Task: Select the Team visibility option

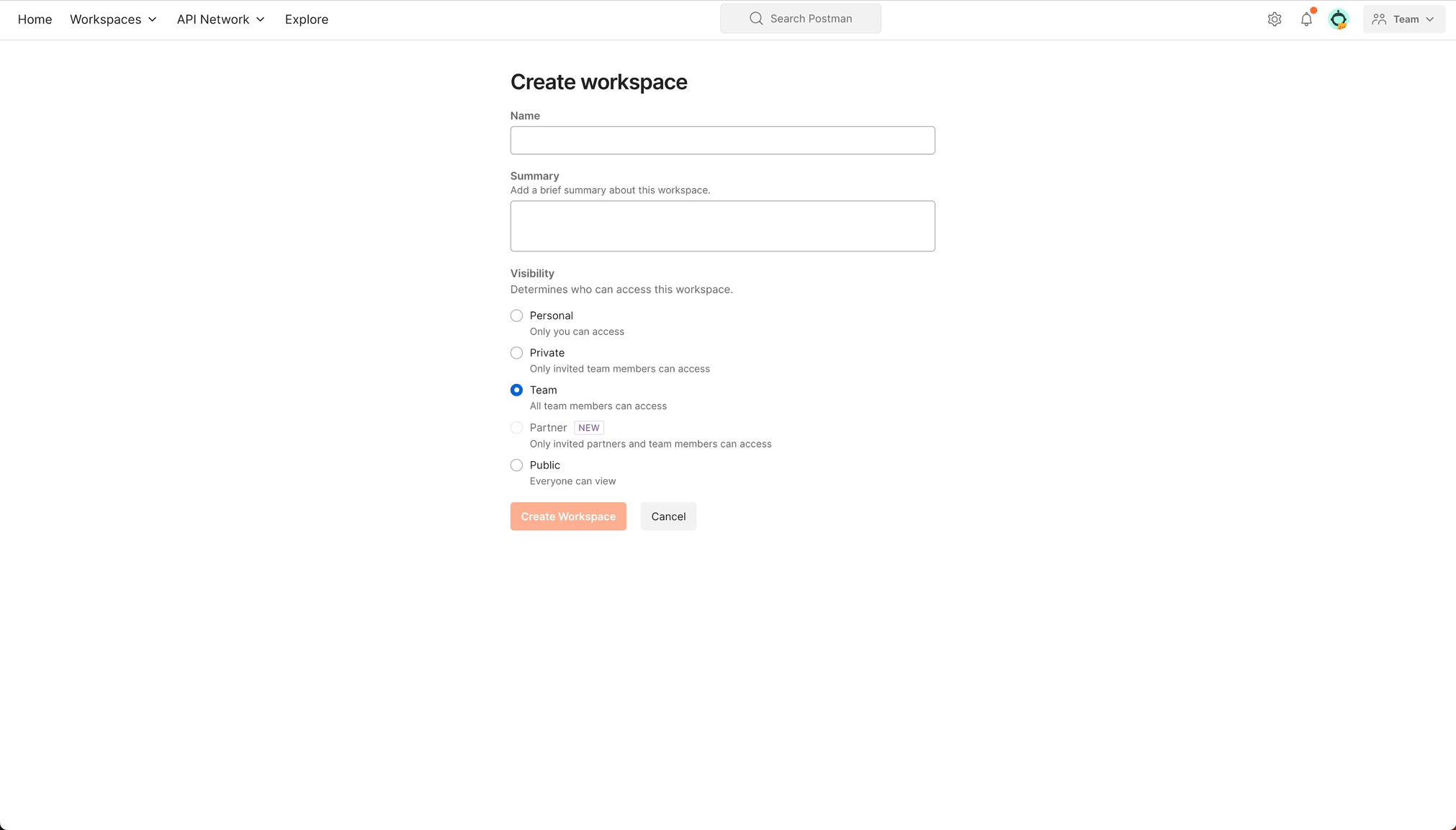Action: pyautogui.click(x=516, y=389)
